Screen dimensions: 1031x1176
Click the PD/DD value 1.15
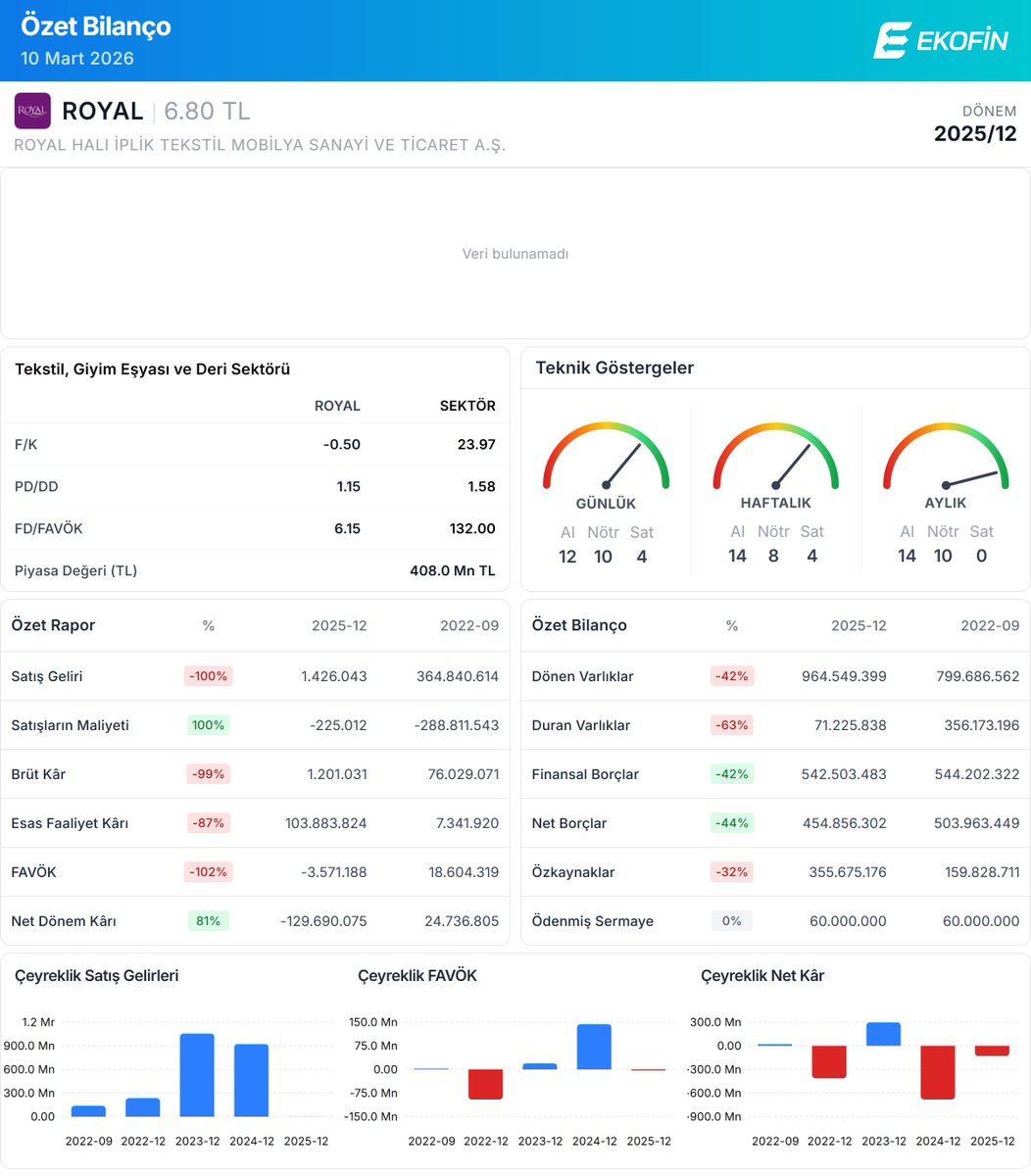click(348, 487)
